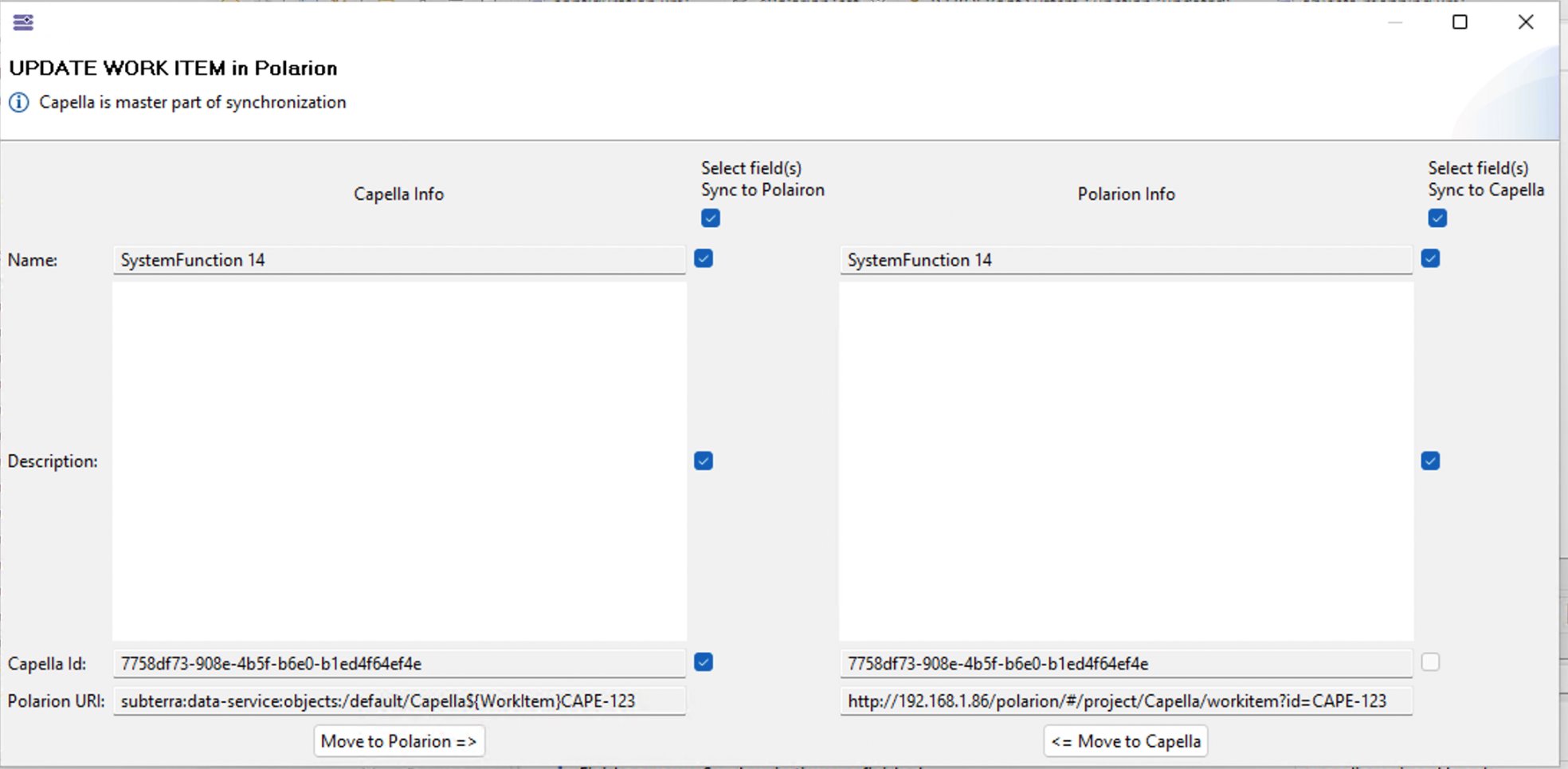The height and width of the screenshot is (769, 1568).
Task: Select the Capella Id field under Capella Info
Action: click(x=399, y=663)
